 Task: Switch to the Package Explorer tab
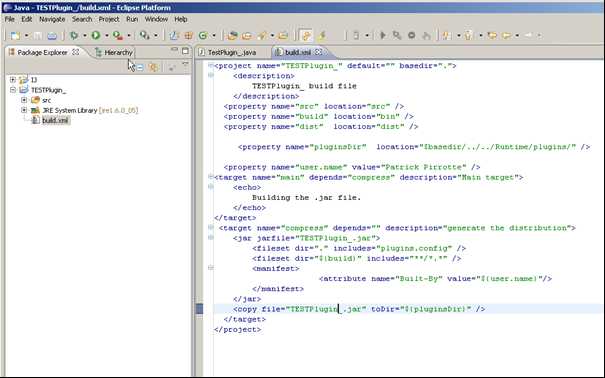pos(42,52)
